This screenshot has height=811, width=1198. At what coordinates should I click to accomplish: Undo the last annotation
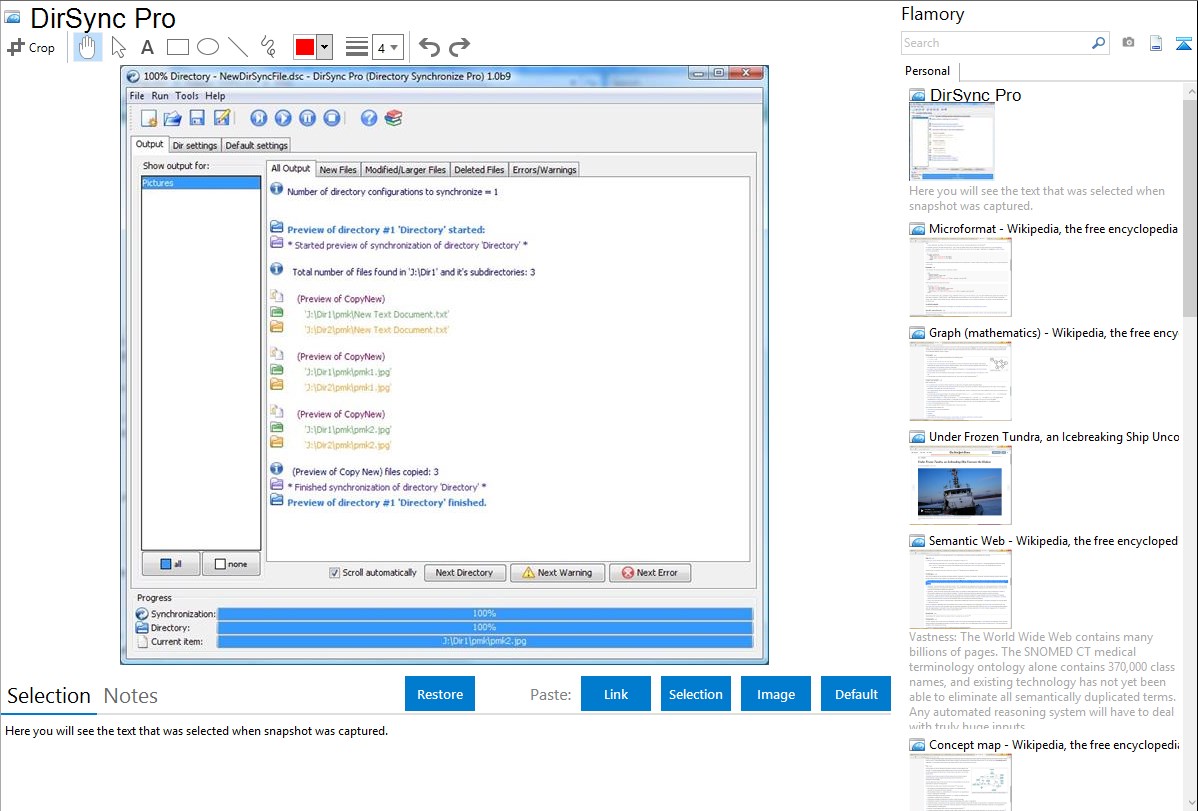tap(429, 47)
